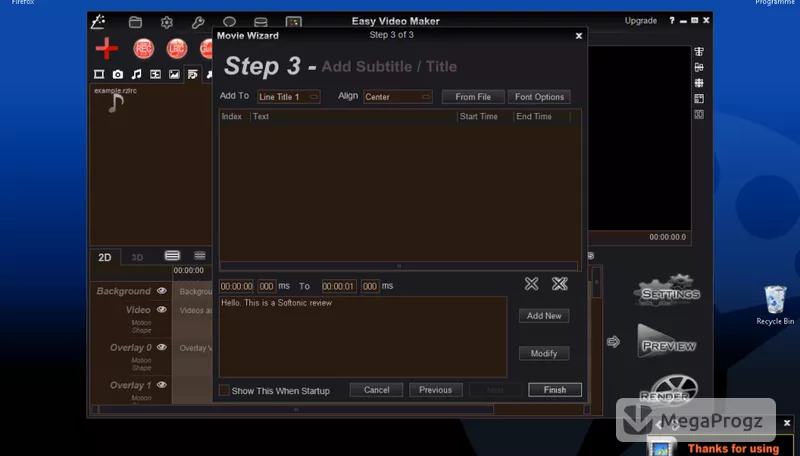The image size is (800, 456).
Task: Click the fourth layout icon beside preview
Action: (x=699, y=98)
